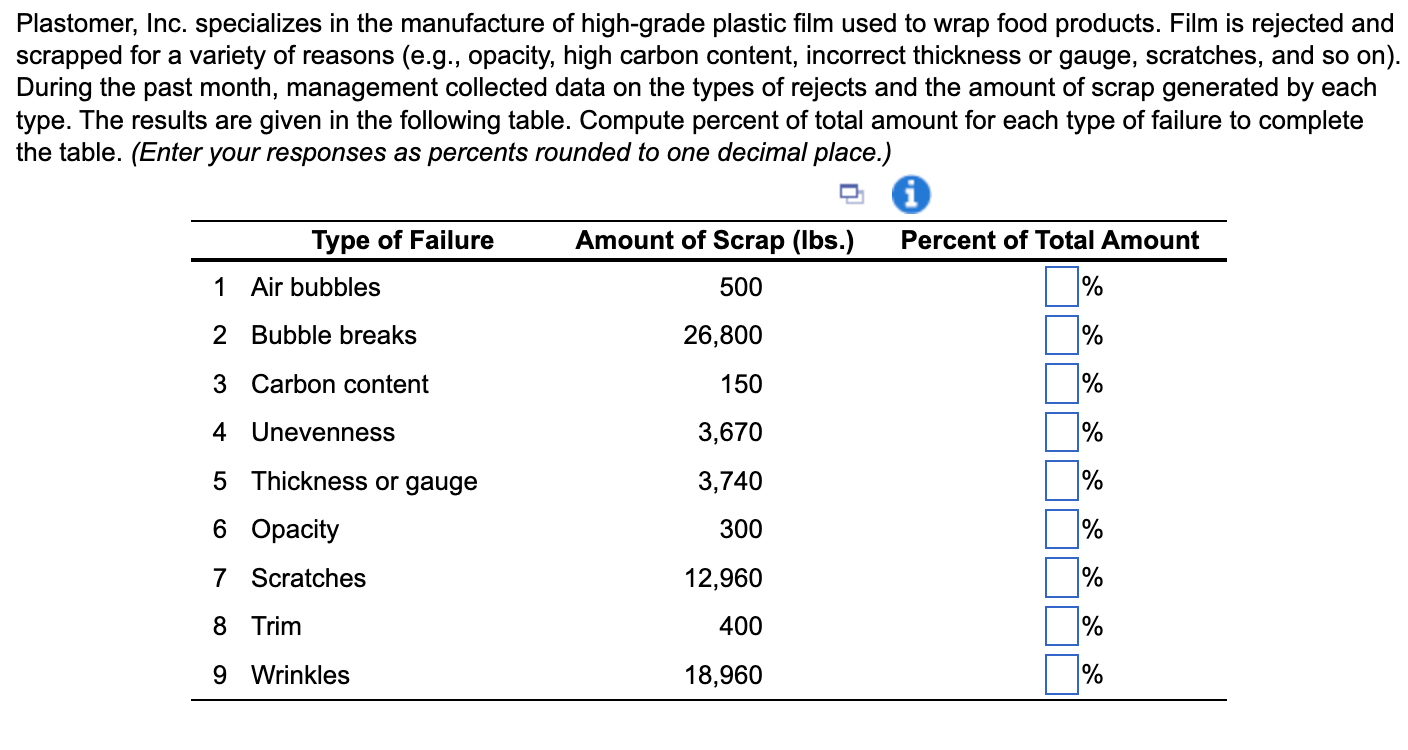Select the Bubble breaks percent field
Viewport: 1408px width, 750px height.
tap(1061, 335)
